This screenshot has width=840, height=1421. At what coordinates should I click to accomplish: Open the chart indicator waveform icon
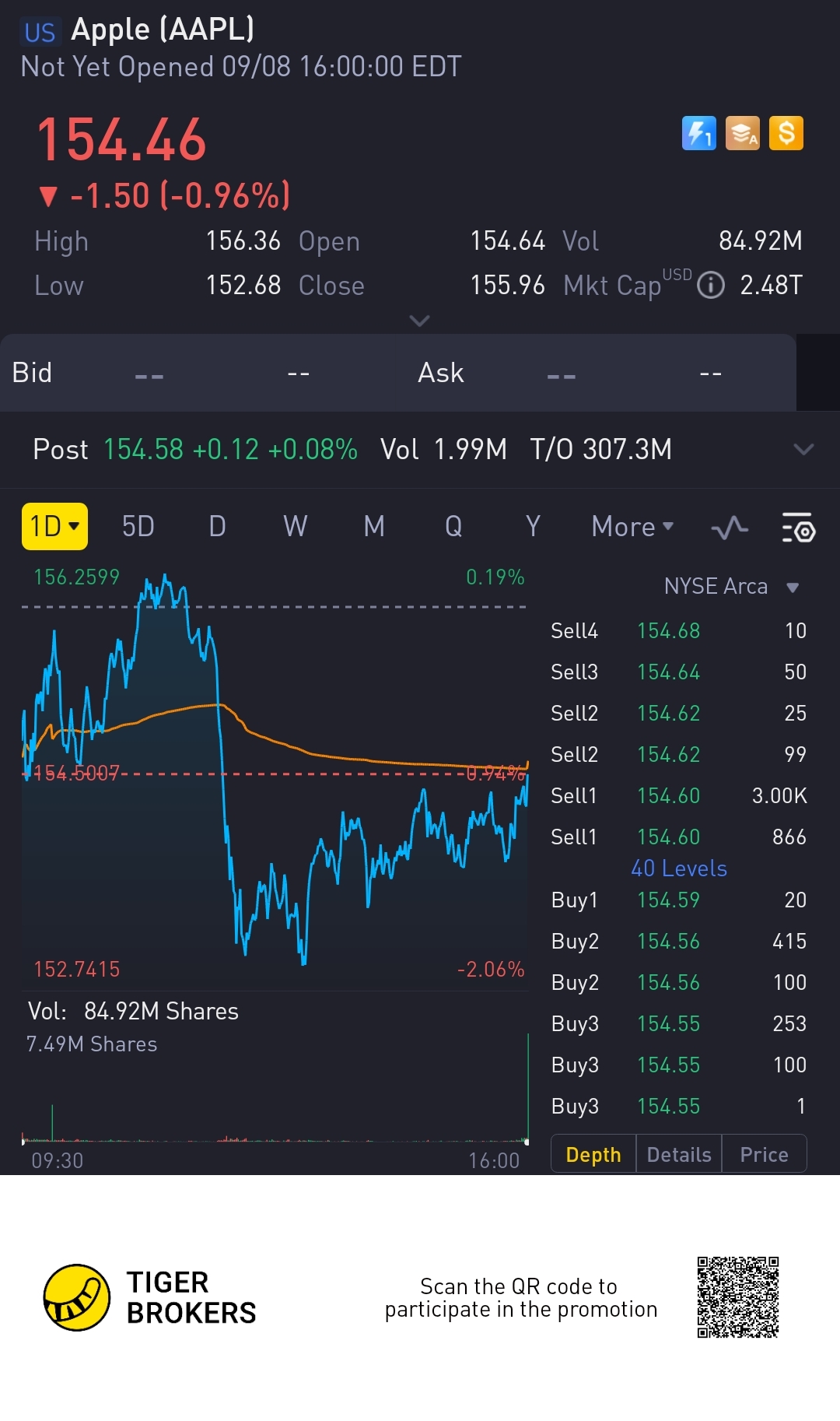[x=730, y=528]
